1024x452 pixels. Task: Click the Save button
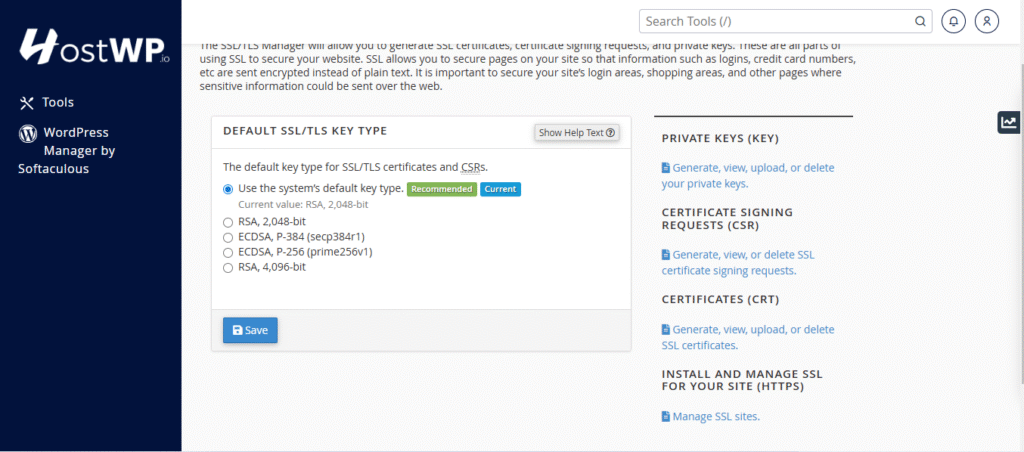(250, 330)
